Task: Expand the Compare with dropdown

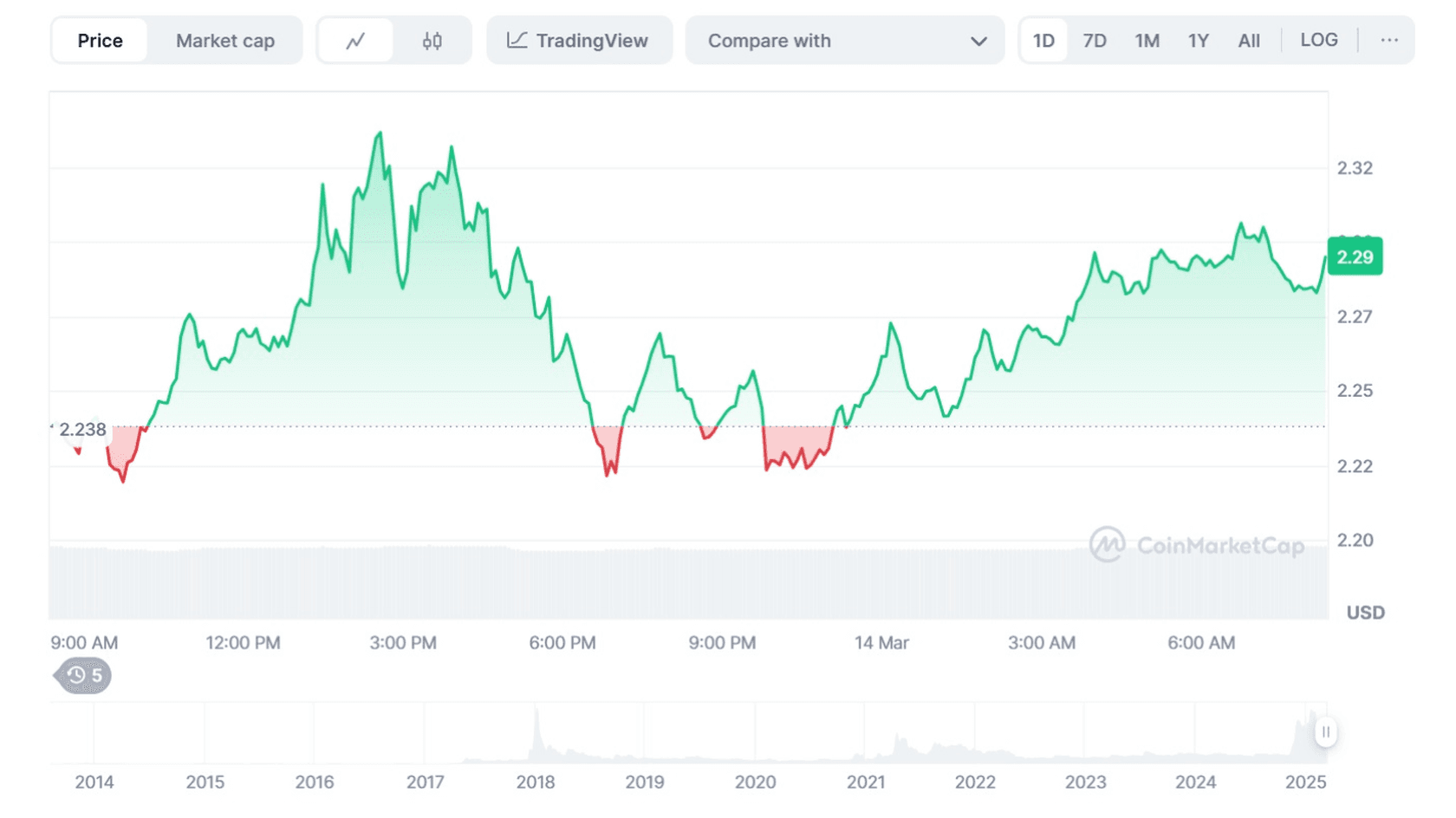Action: [x=844, y=41]
